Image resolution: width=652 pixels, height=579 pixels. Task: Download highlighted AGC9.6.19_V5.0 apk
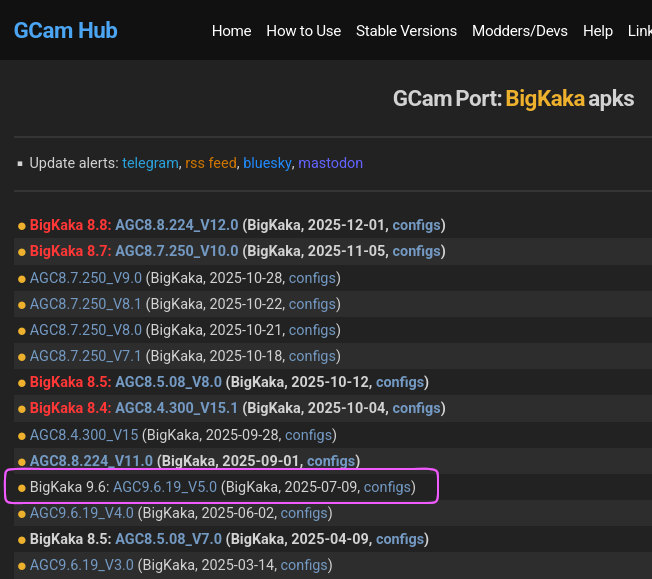(x=164, y=487)
